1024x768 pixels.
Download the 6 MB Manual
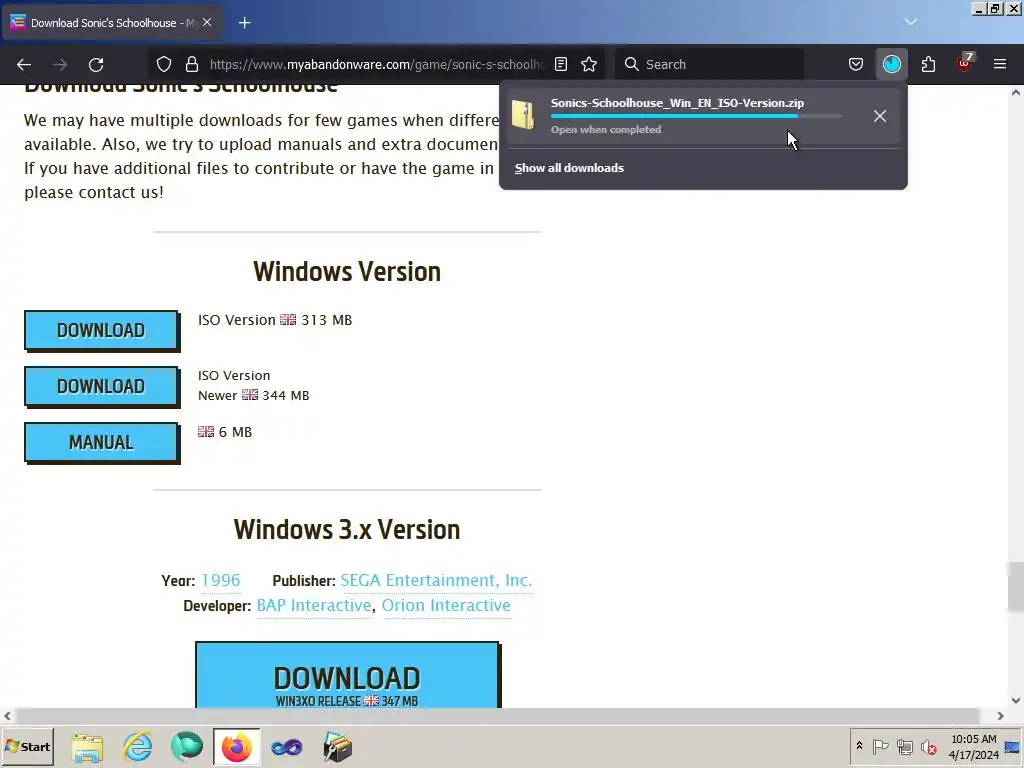pyautogui.click(x=101, y=443)
